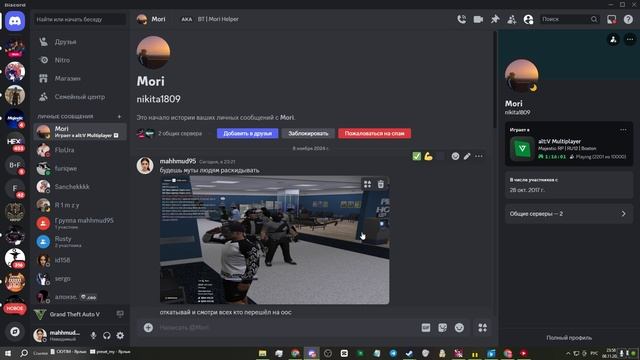Screen dimensions: 640x360
Task: Open friend action icon on profile banner
Action: (613, 39)
